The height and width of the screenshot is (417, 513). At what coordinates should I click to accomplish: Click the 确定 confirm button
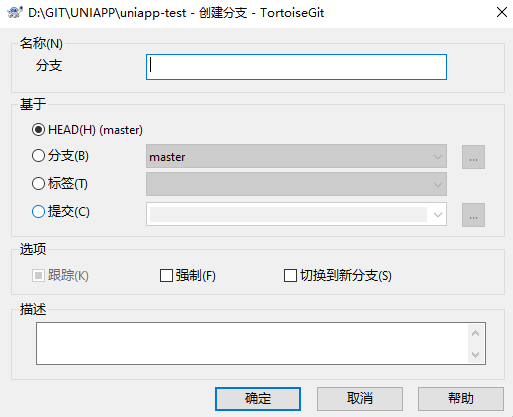click(x=258, y=399)
